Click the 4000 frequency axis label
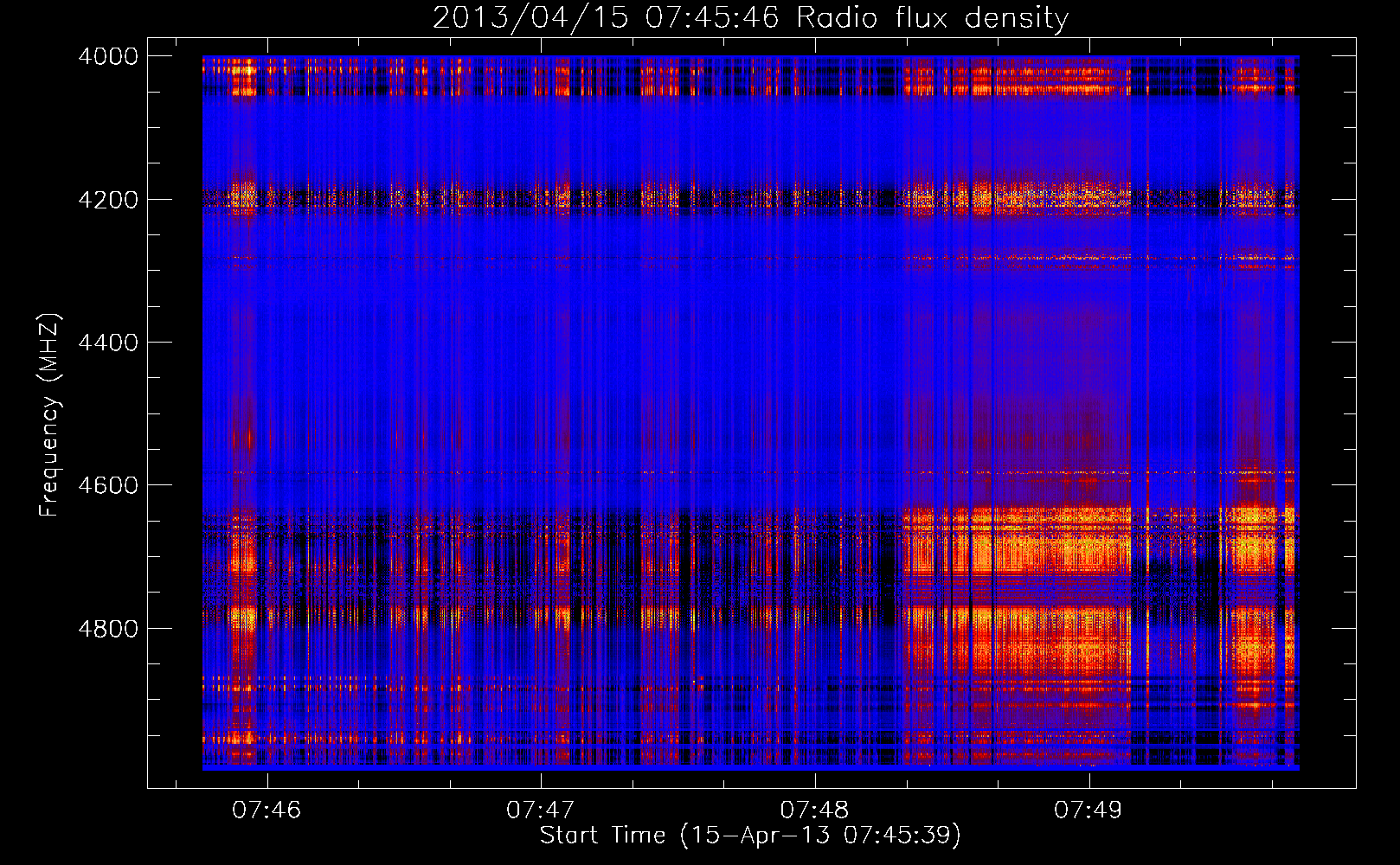The height and width of the screenshot is (865, 1400). (x=107, y=56)
